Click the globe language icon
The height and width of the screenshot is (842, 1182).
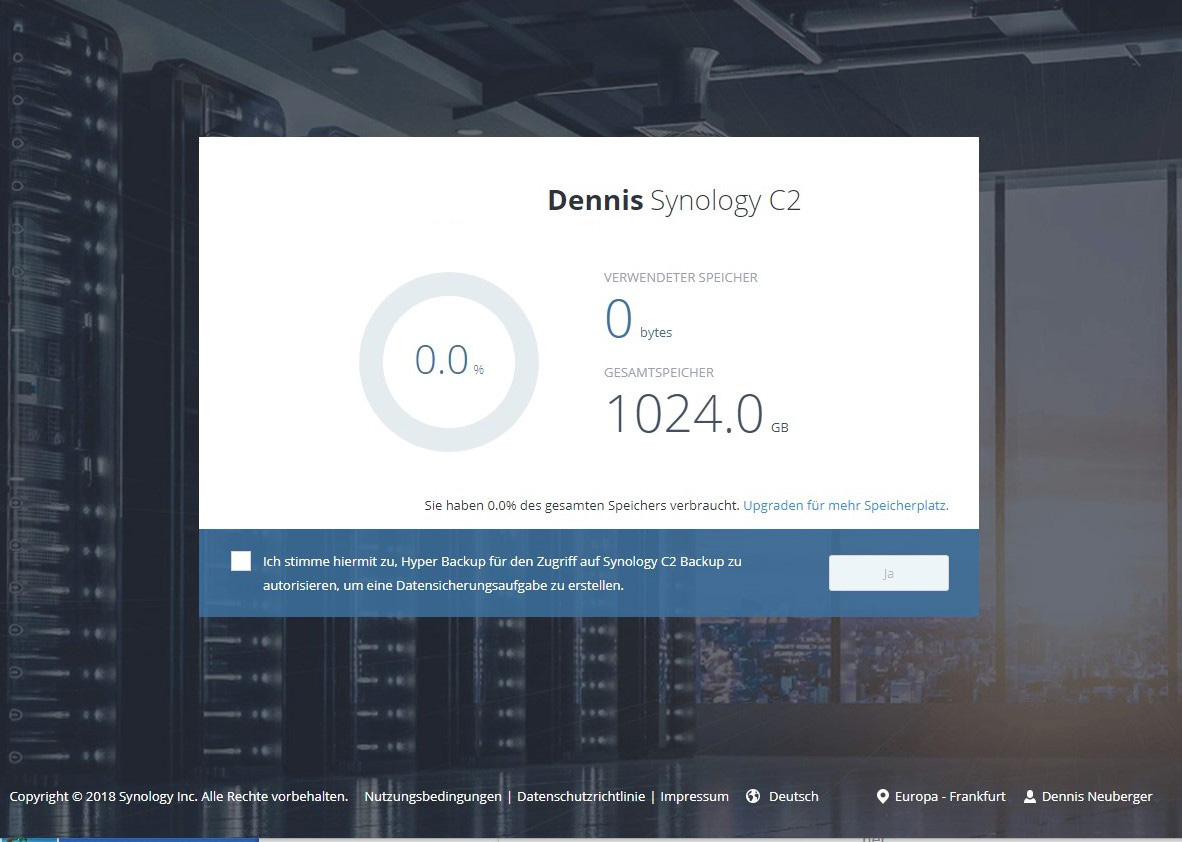(753, 796)
